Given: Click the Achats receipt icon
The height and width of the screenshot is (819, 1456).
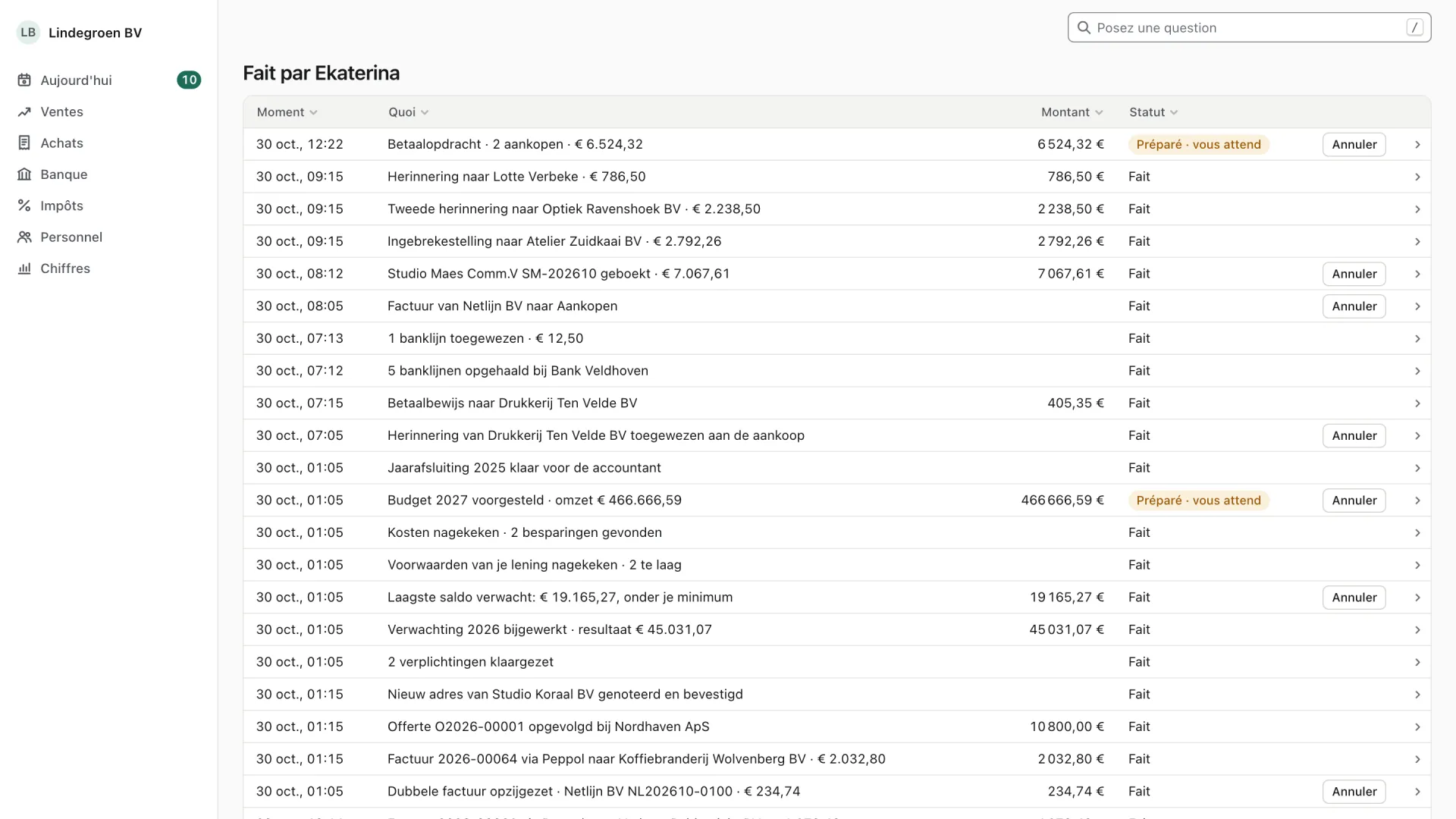Looking at the screenshot, I should 24,143.
